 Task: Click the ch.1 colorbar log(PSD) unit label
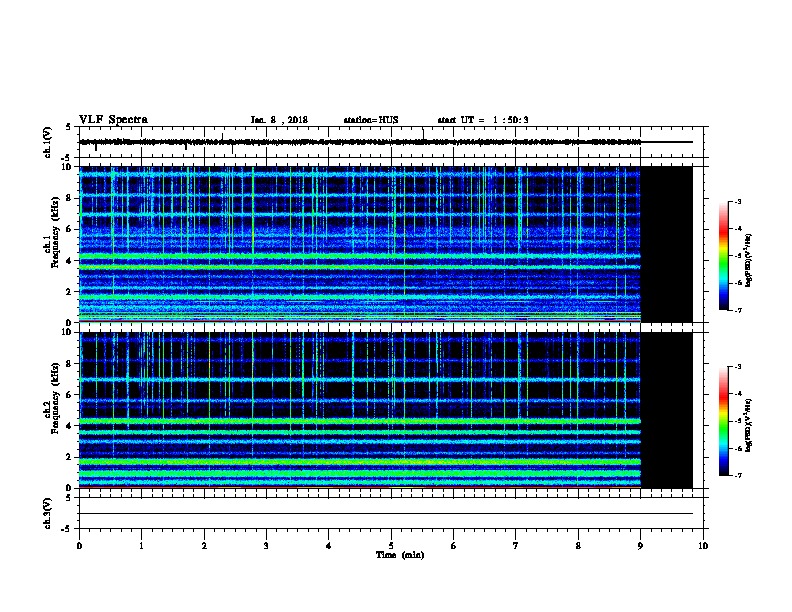coord(749,261)
